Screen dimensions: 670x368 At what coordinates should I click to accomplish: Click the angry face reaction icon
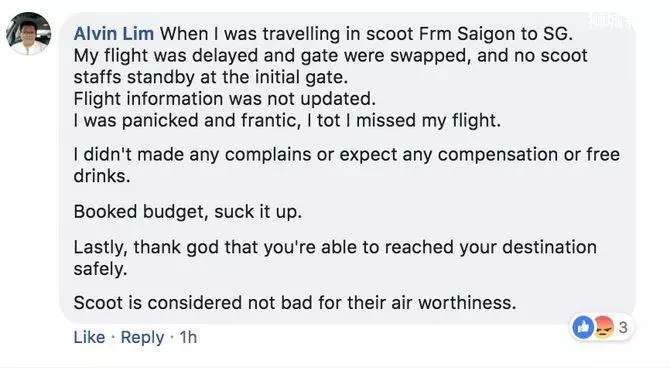coord(603,327)
